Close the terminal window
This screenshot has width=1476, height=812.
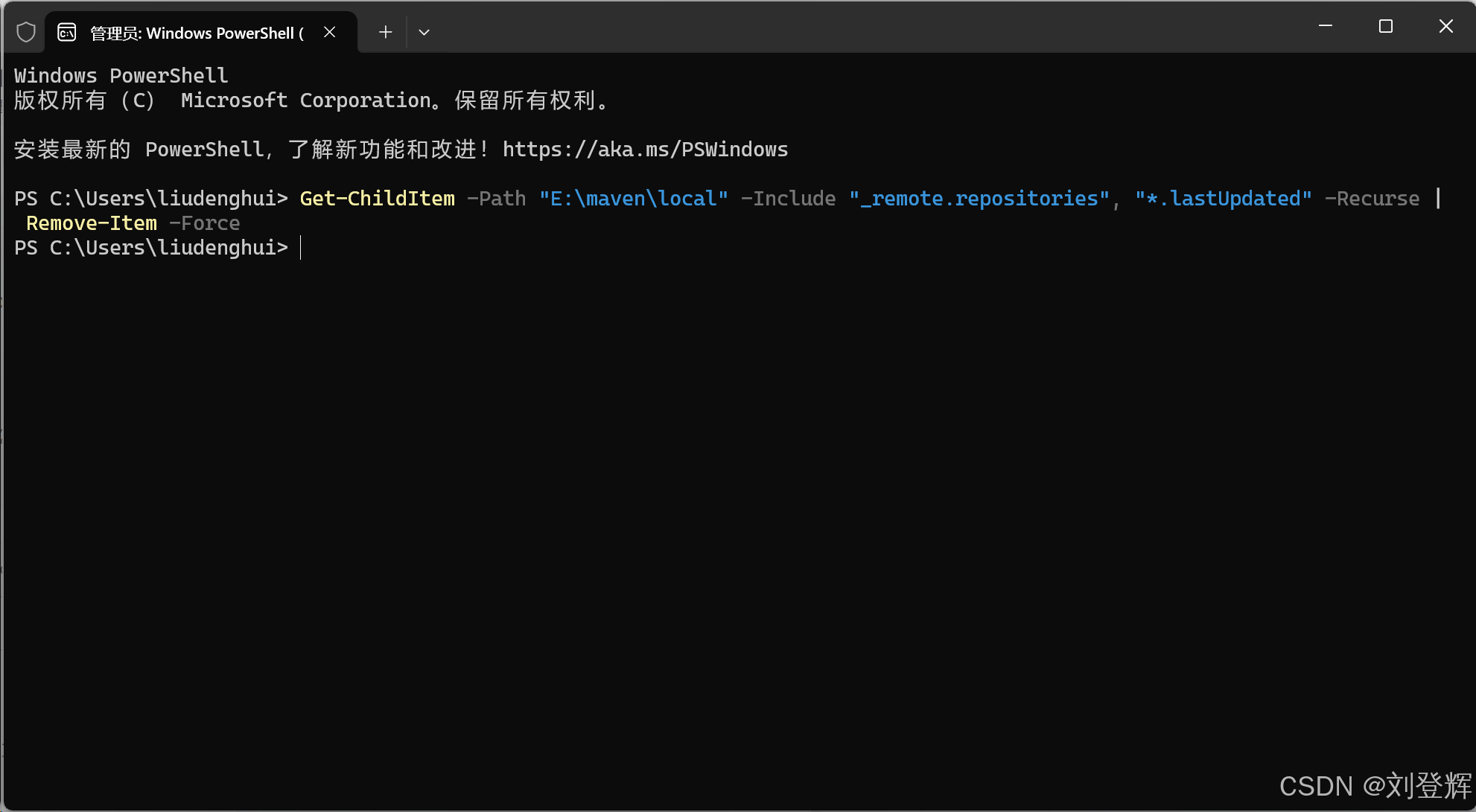[x=1445, y=27]
